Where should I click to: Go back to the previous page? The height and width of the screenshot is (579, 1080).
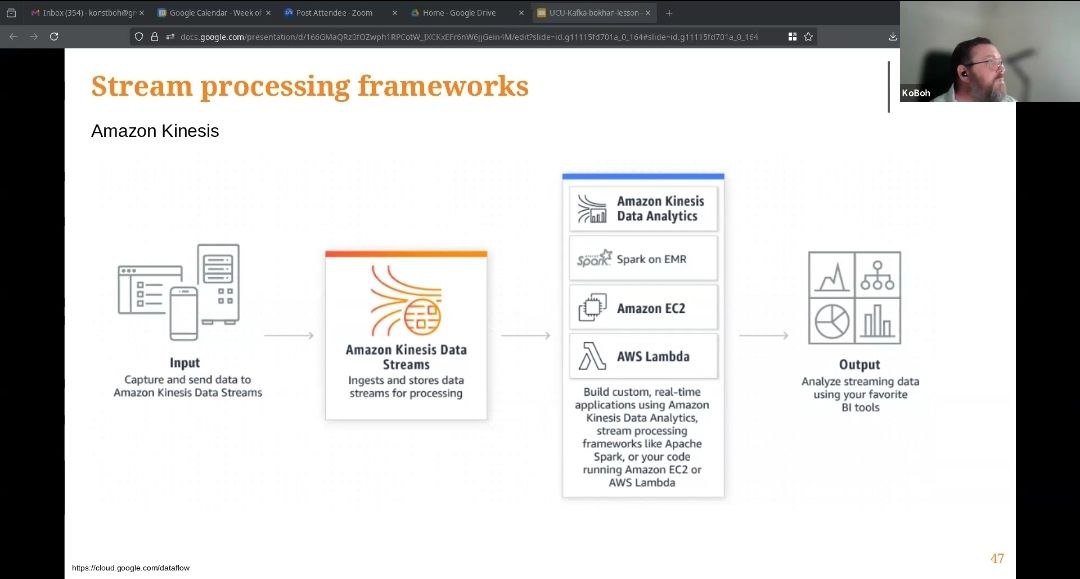tap(13, 36)
